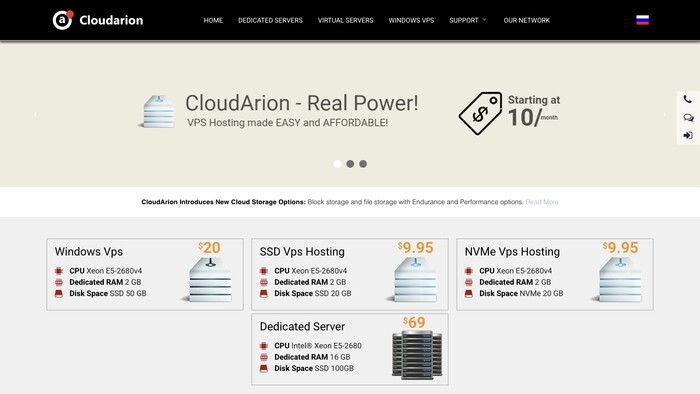
Task: Select the first carousel slide dot
Action: coord(338,164)
